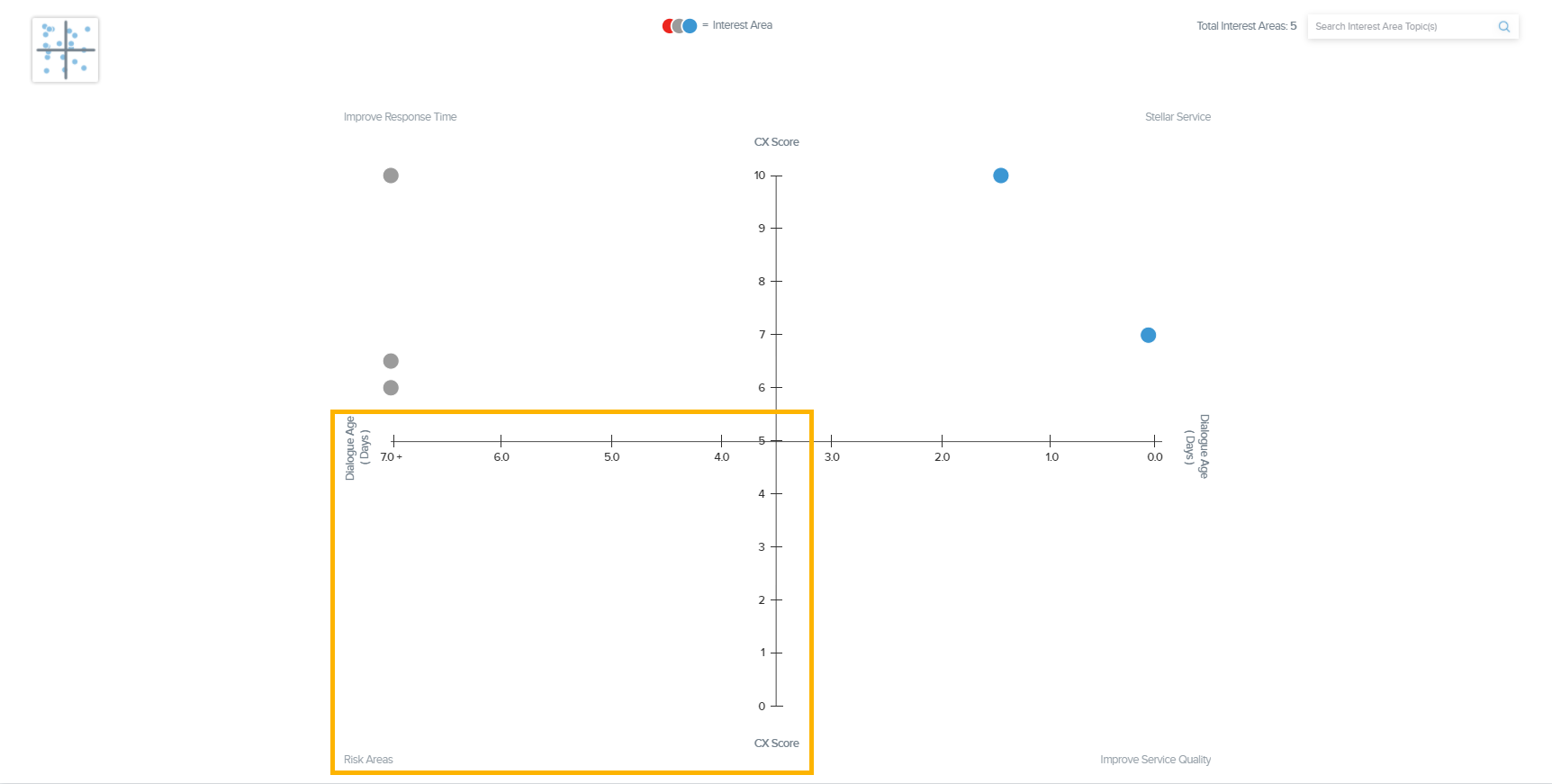Click the Improve Service Quality quadrant label

coord(1155,760)
